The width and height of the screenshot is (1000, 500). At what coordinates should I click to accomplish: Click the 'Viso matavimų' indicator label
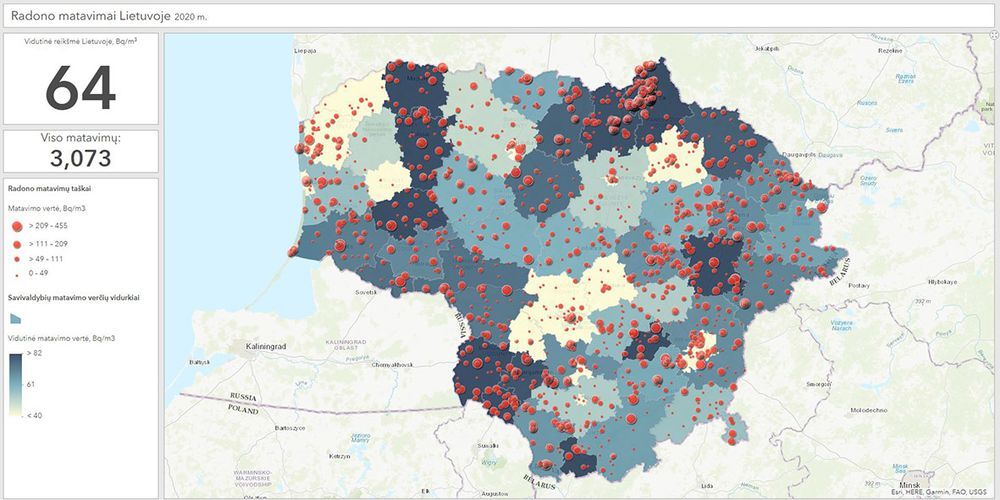pyautogui.click(x=80, y=137)
